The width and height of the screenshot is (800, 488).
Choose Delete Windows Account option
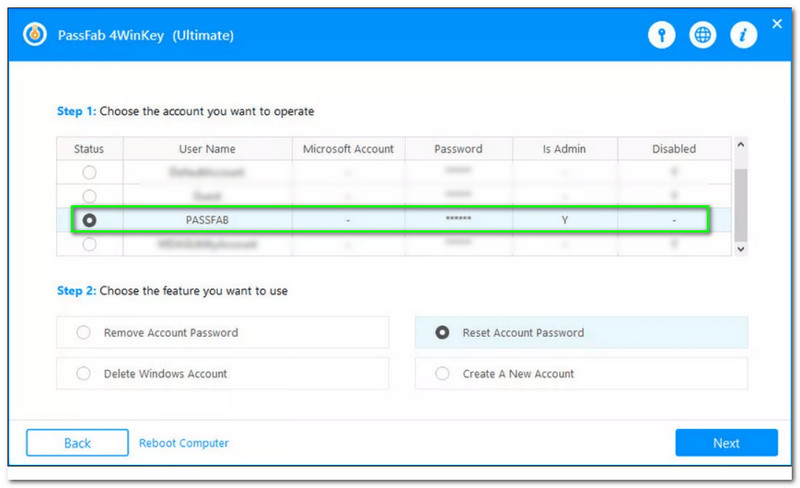(x=84, y=374)
